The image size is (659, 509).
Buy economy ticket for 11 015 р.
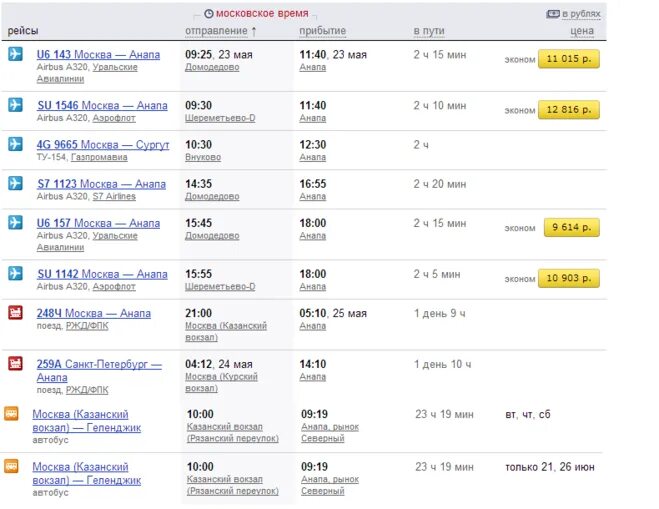click(x=569, y=59)
